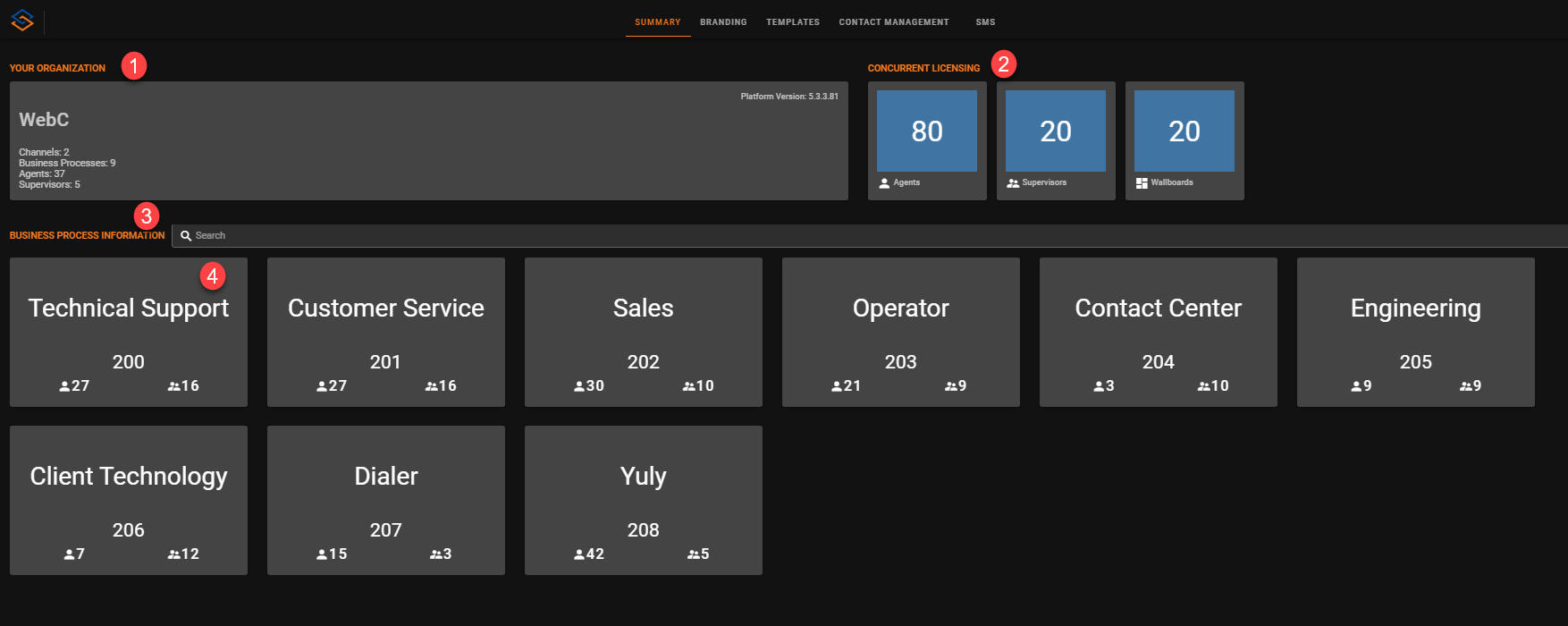Click the Wallboards grid icon
Image resolution: width=1568 pixels, height=626 pixels.
click(1142, 182)
